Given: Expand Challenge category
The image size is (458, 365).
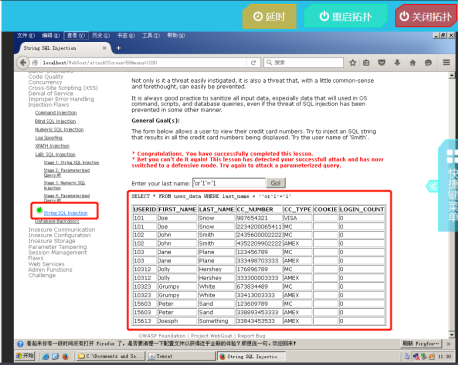Looking at the screenshot, I should coord(42,275).
